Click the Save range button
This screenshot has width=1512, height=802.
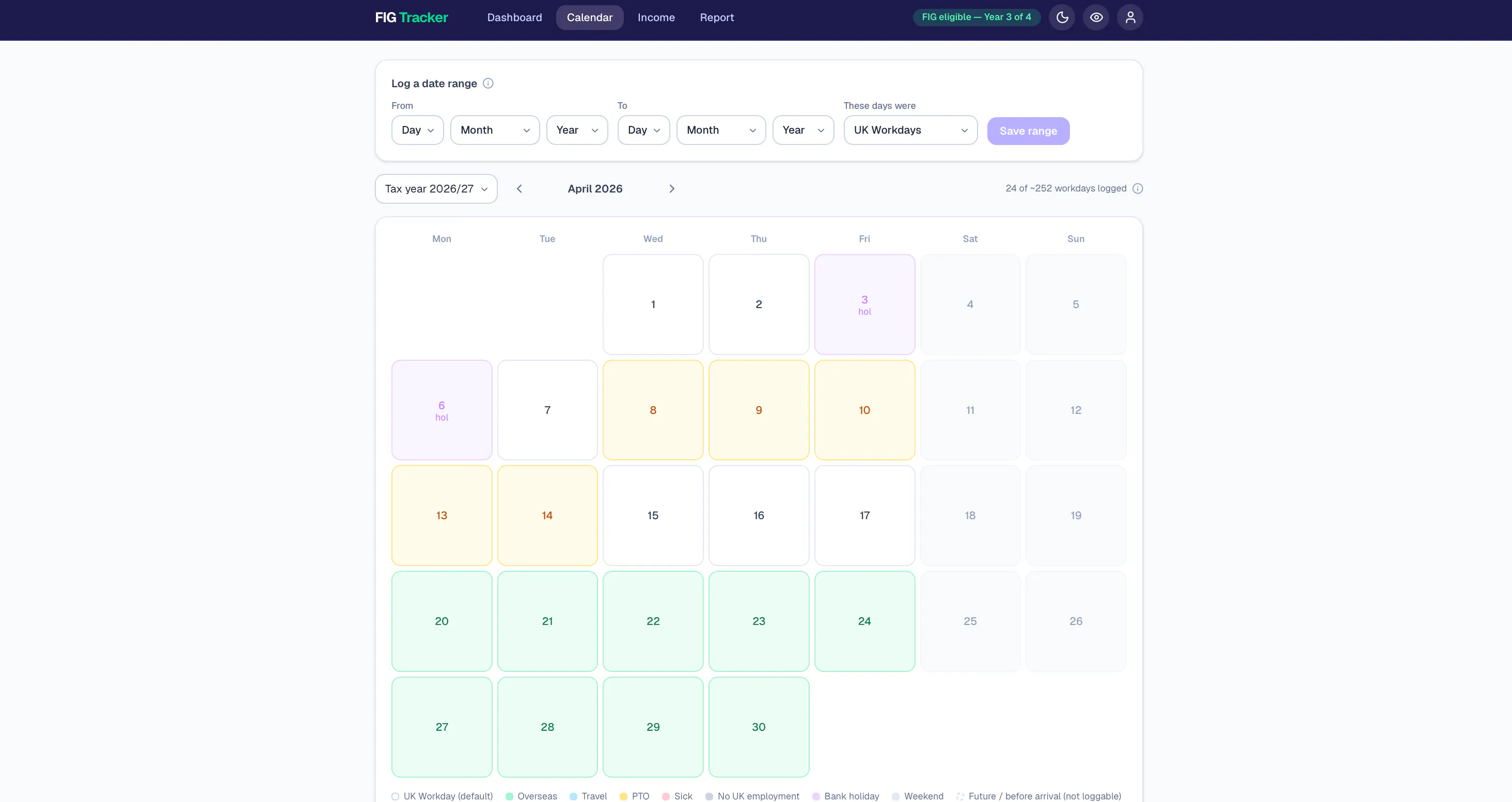(x=1028, y=131)
